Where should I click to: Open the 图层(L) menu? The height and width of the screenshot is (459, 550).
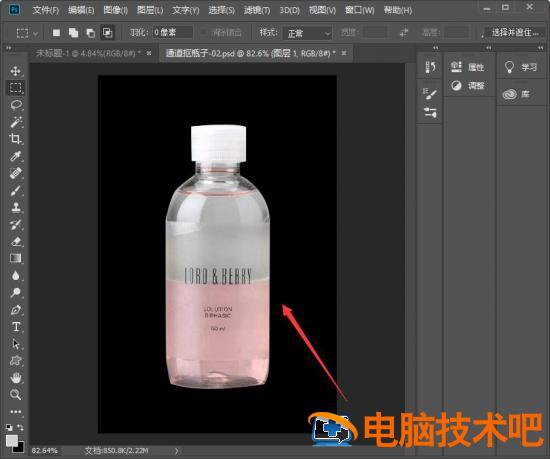[x=150, y=10]
